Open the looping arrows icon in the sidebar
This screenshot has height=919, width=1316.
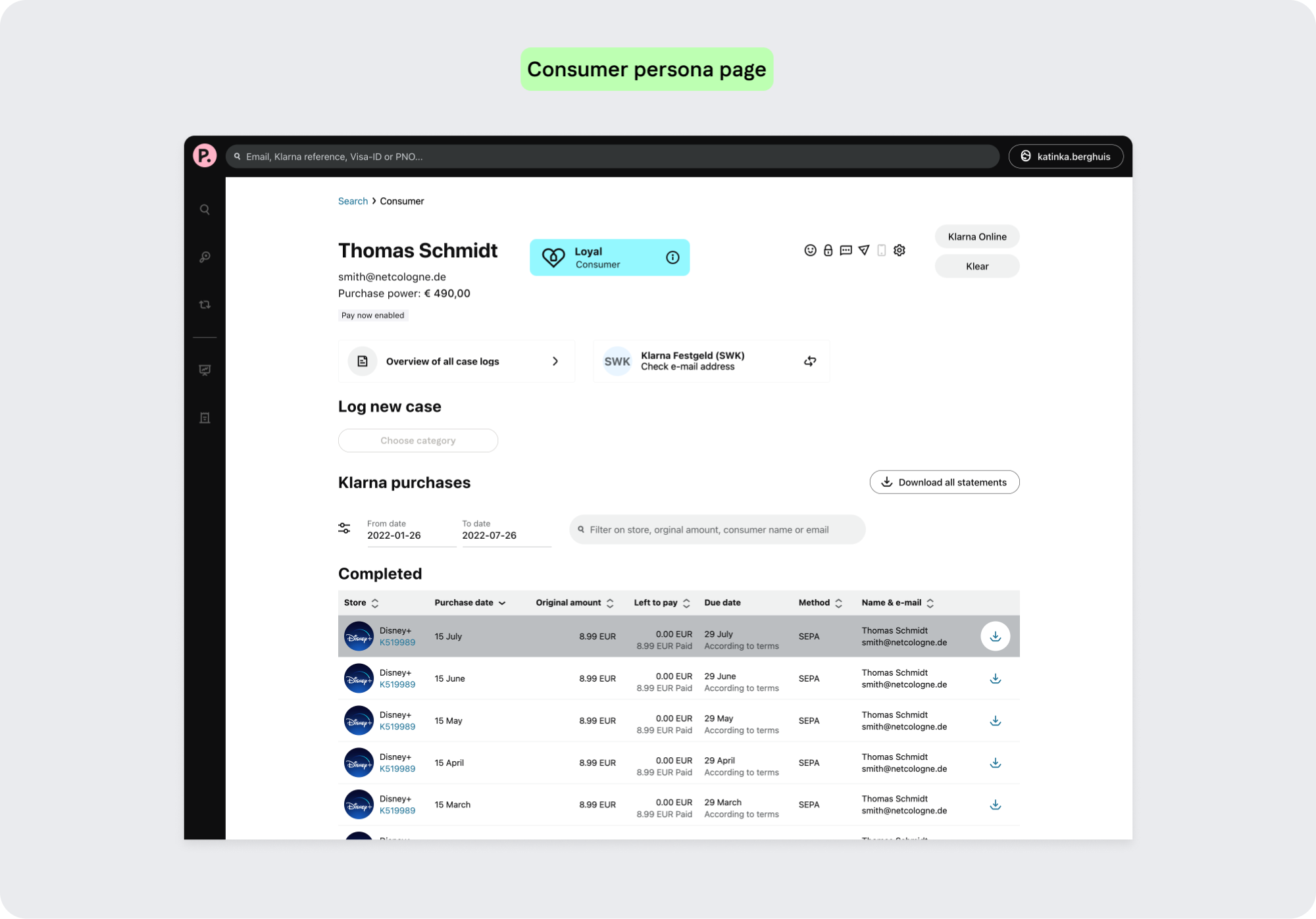(x=205, y=305)
